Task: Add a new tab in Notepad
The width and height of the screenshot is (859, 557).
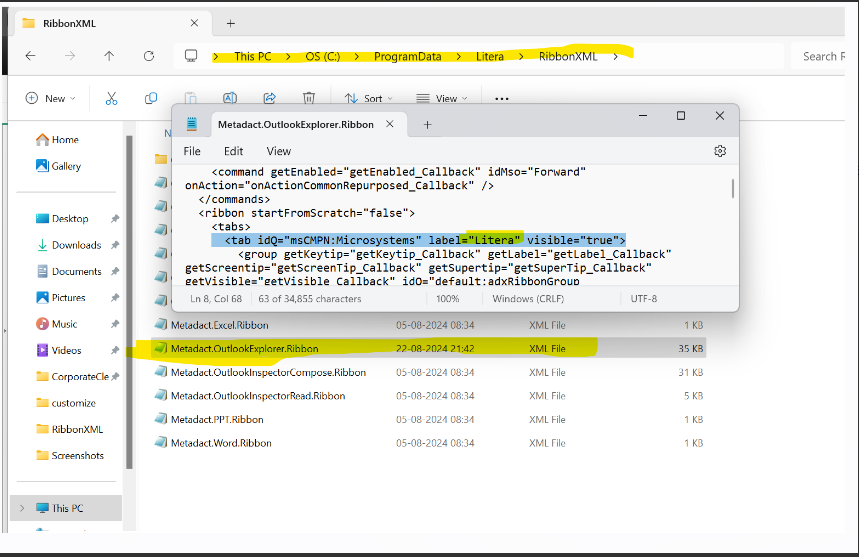Action: tap(427, 125)
